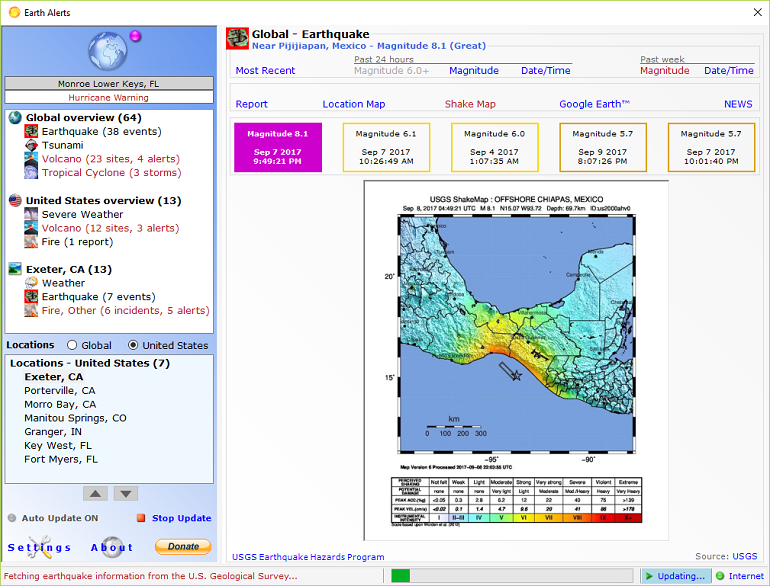
Task: Select Manitou Springs, CO location
Action: pyautogui.click(x=75, y=418)
